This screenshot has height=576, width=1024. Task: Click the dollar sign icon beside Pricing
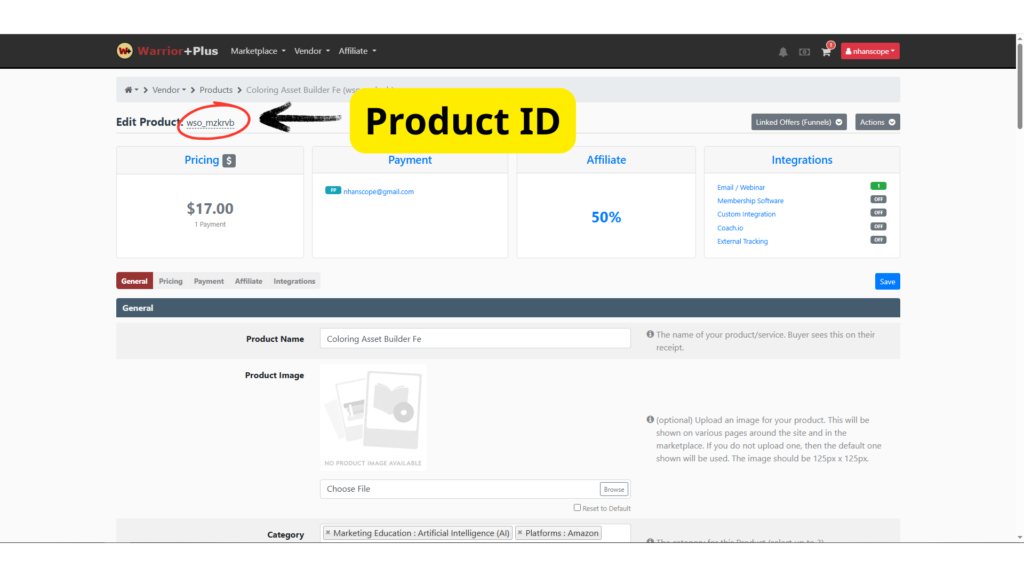tap(229, 160)
